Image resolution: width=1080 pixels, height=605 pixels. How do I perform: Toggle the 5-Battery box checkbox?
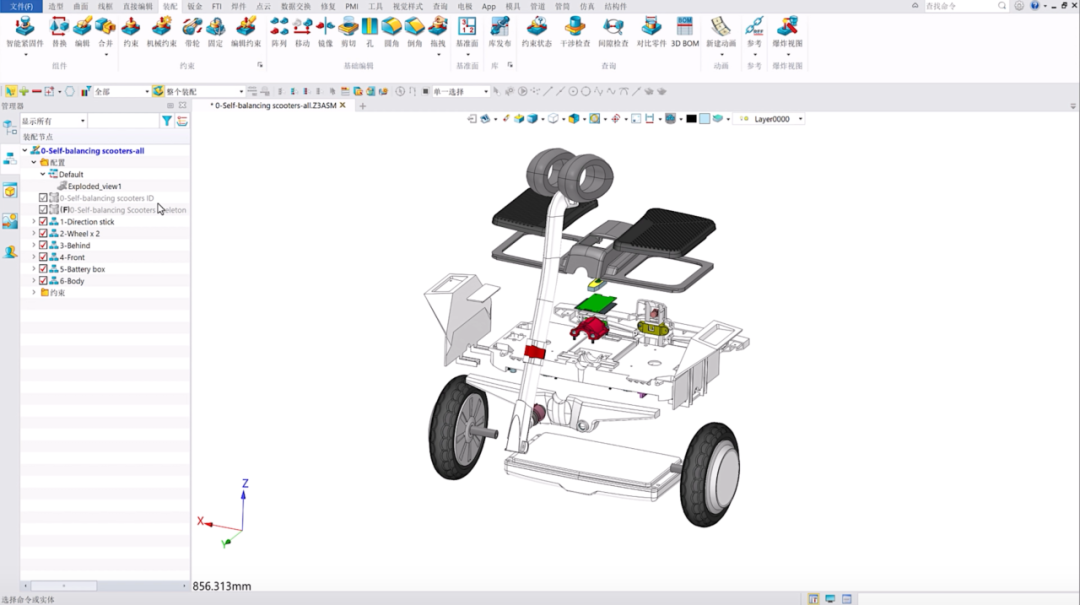coord(43,269)
